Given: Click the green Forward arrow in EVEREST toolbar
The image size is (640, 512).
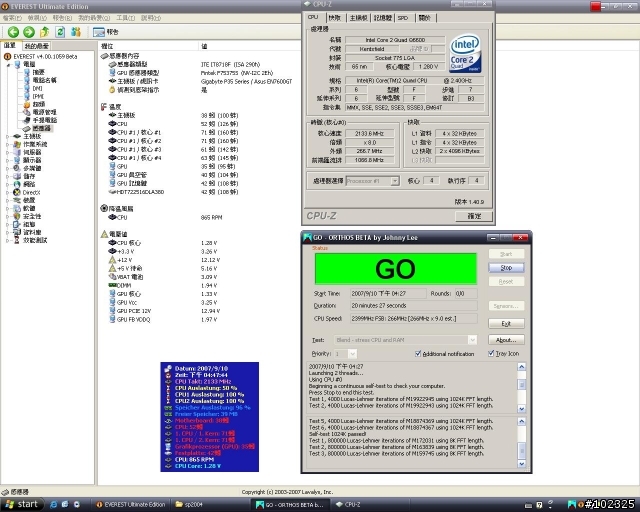Looking at the screenshot, I should point(29,32).
